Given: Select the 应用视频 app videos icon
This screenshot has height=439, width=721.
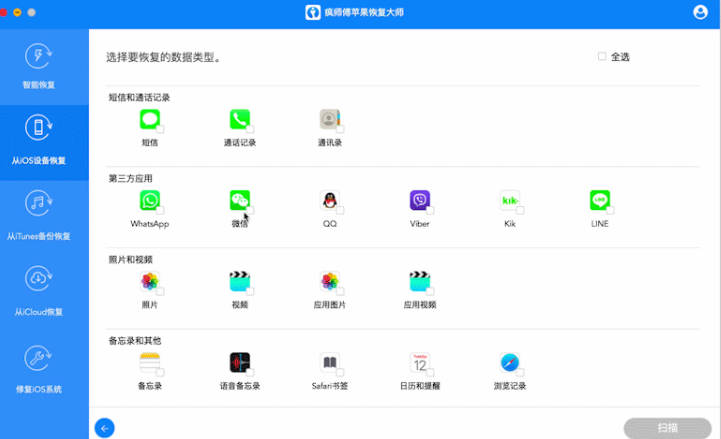Looking at the screenshot, I should pos(420,281).
